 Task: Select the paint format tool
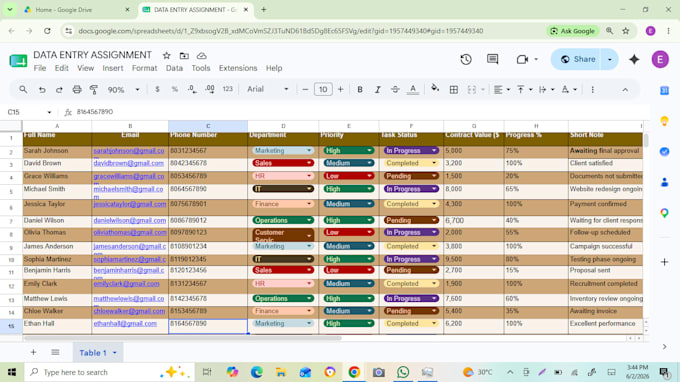coord(94,89)
